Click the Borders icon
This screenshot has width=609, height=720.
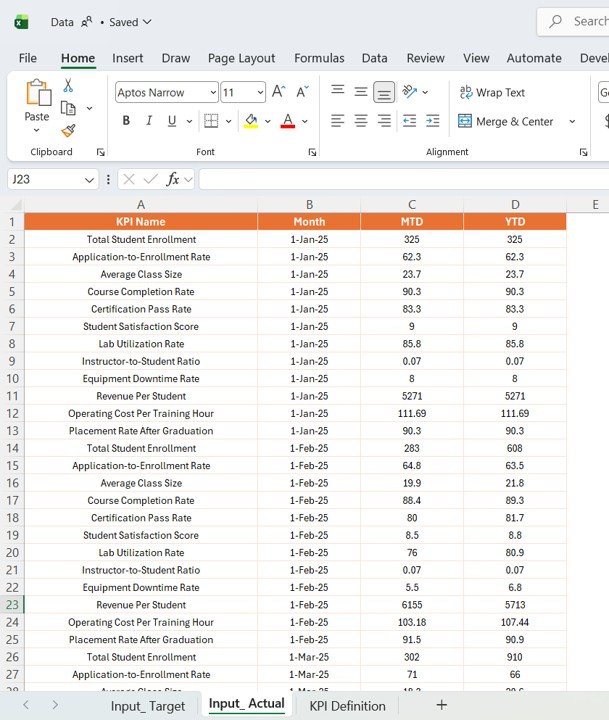point(210,121)
